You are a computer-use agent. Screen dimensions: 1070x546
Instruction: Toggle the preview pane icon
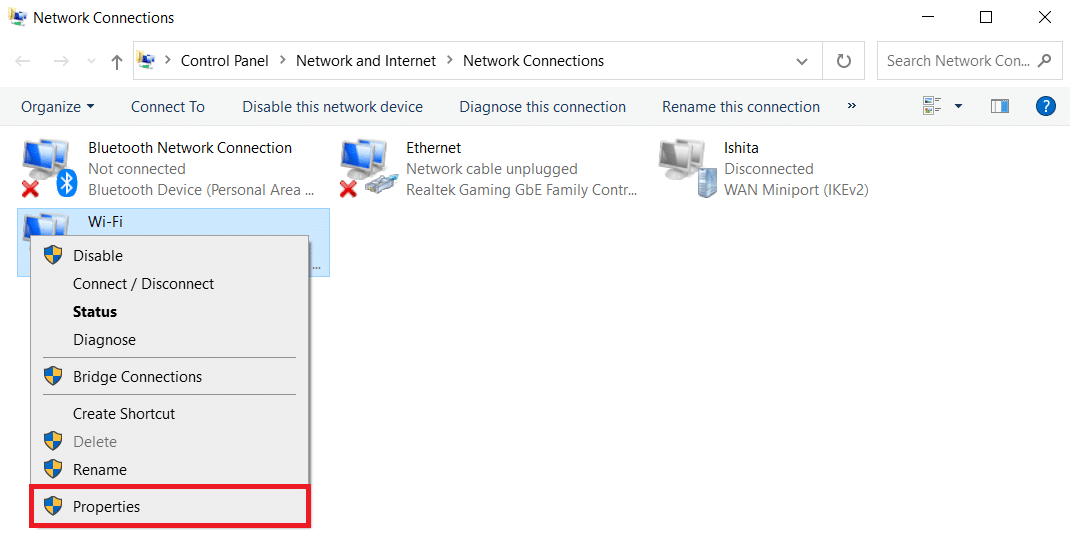click(999, 106)
